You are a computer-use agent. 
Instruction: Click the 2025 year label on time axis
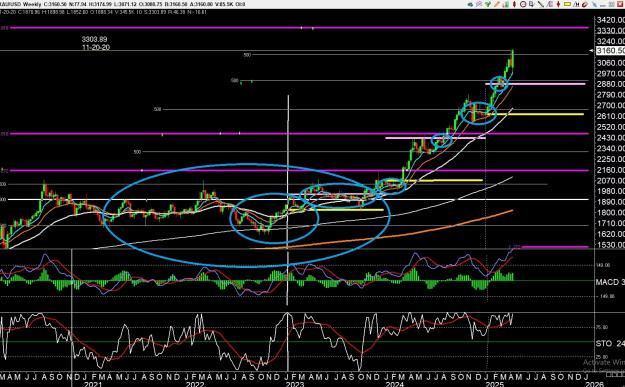click(x=494, y=384)
